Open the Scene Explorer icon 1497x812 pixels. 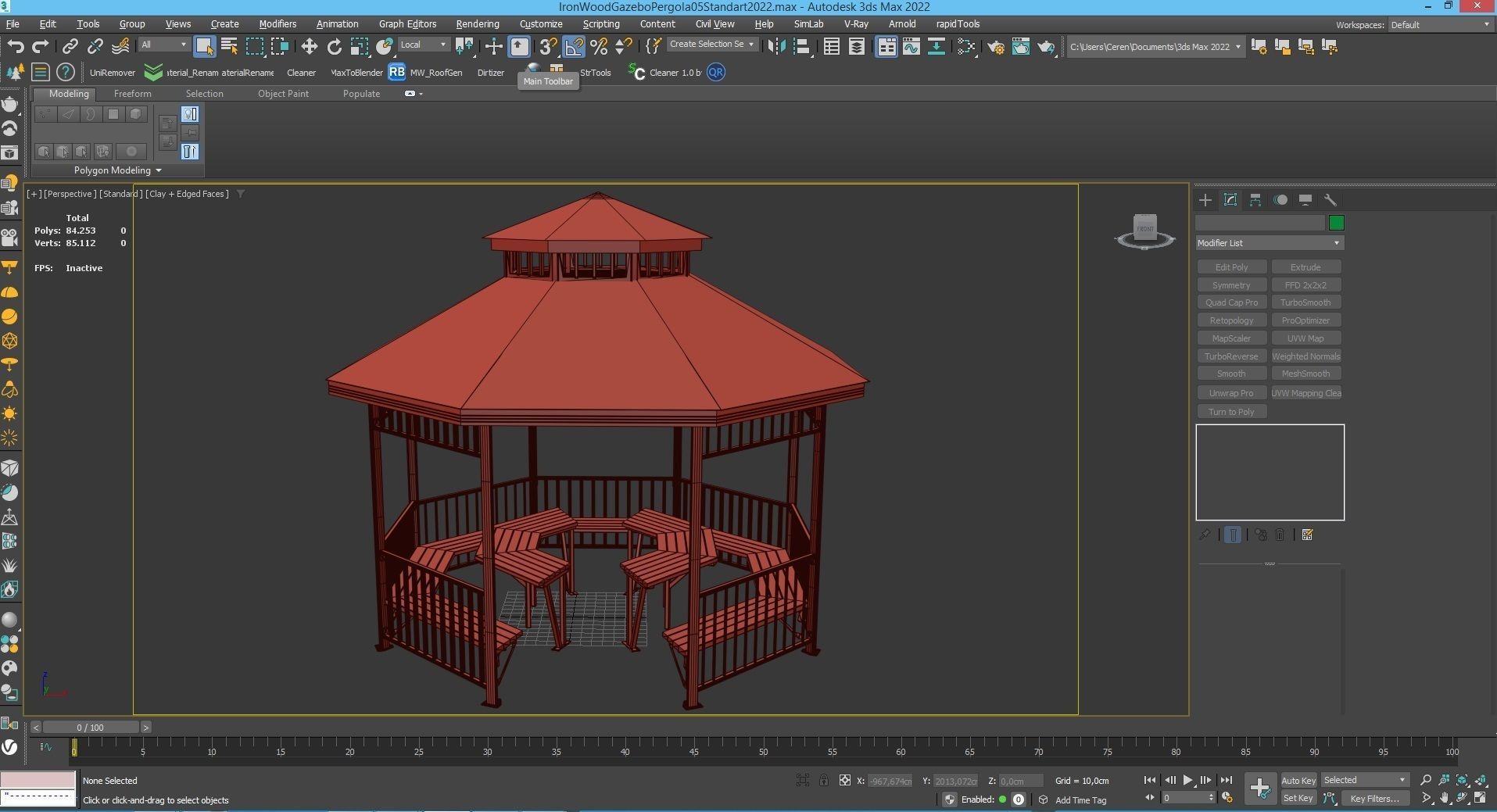(x=832, y=47)
